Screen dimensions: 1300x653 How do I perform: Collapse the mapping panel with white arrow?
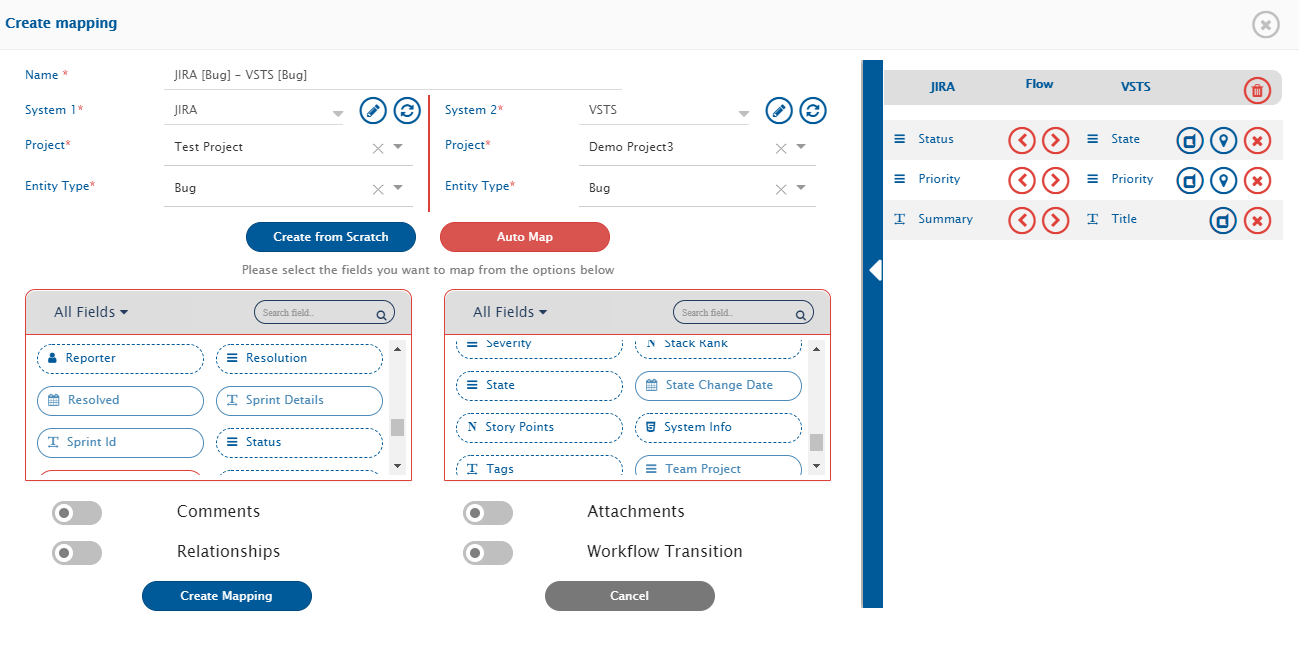tap(874, 270)
